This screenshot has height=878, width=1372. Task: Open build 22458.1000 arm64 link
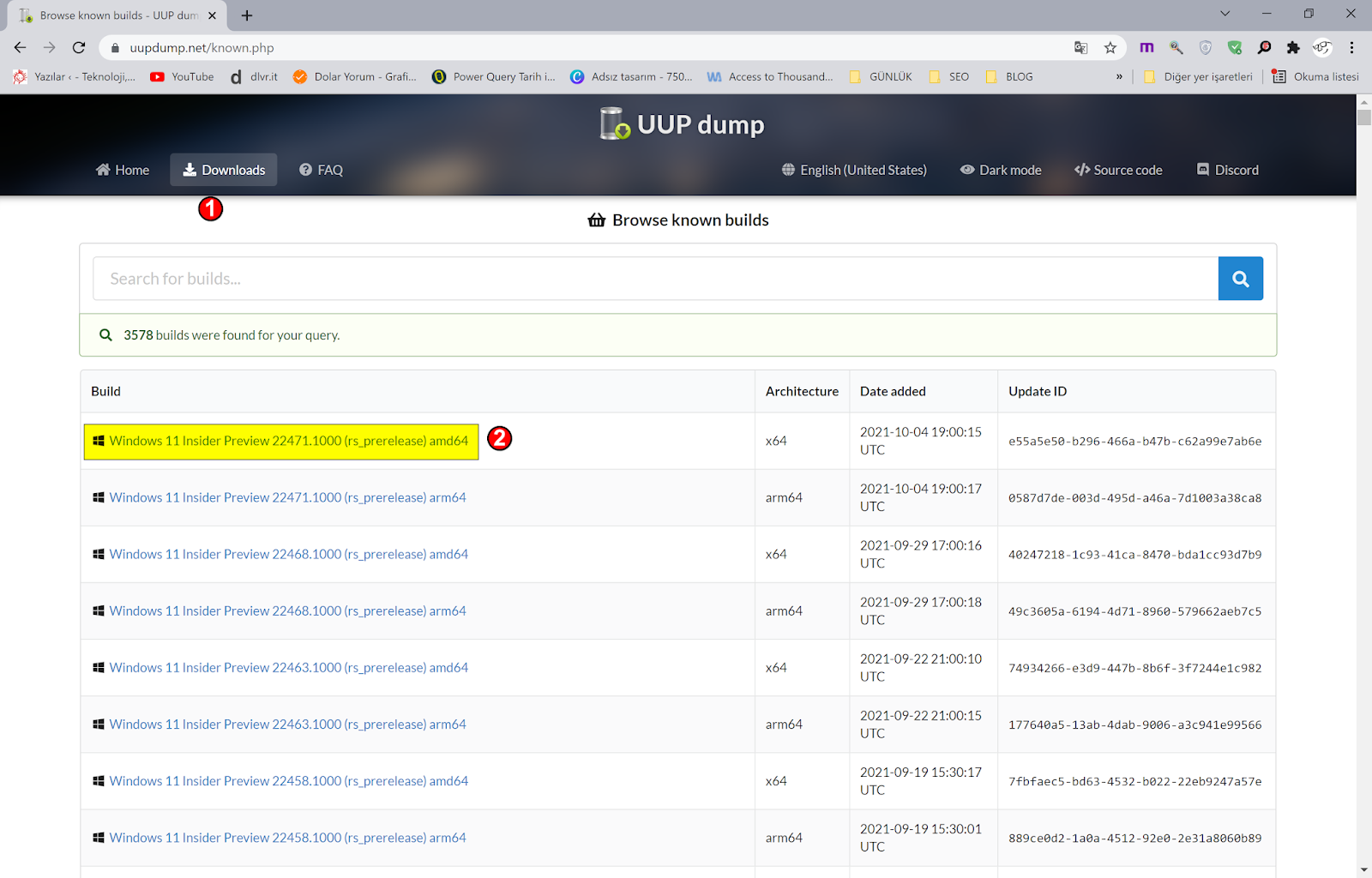[x=287, y=838]
